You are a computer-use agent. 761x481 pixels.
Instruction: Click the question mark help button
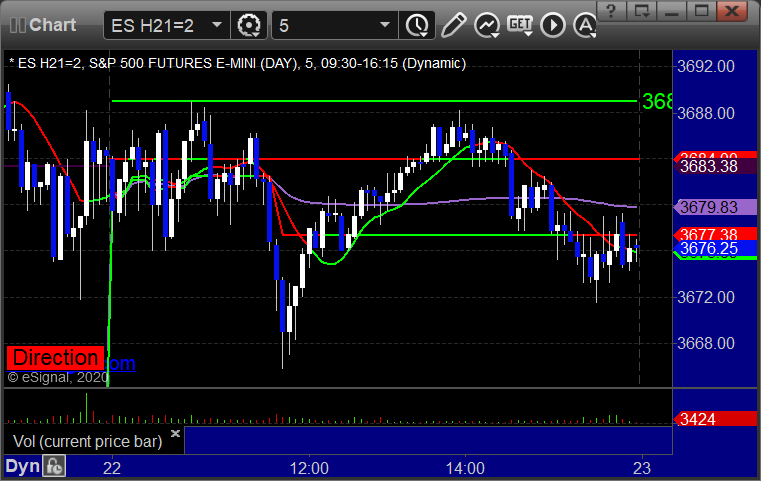[x=611, y=11]
